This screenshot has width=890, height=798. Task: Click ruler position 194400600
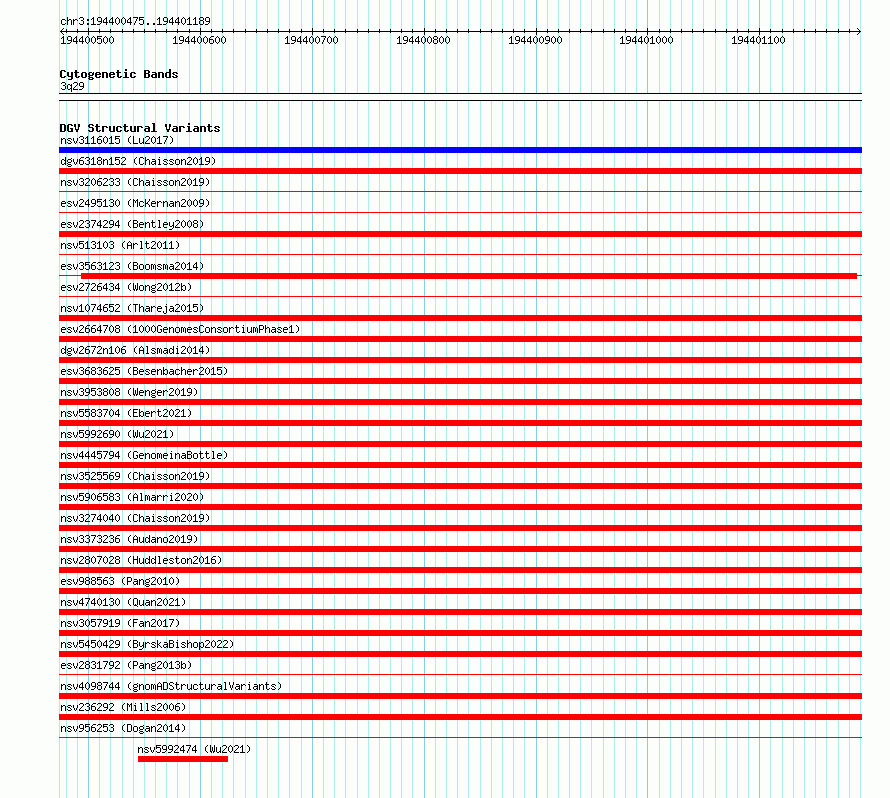pyautogui.click(x=199, y=40)
